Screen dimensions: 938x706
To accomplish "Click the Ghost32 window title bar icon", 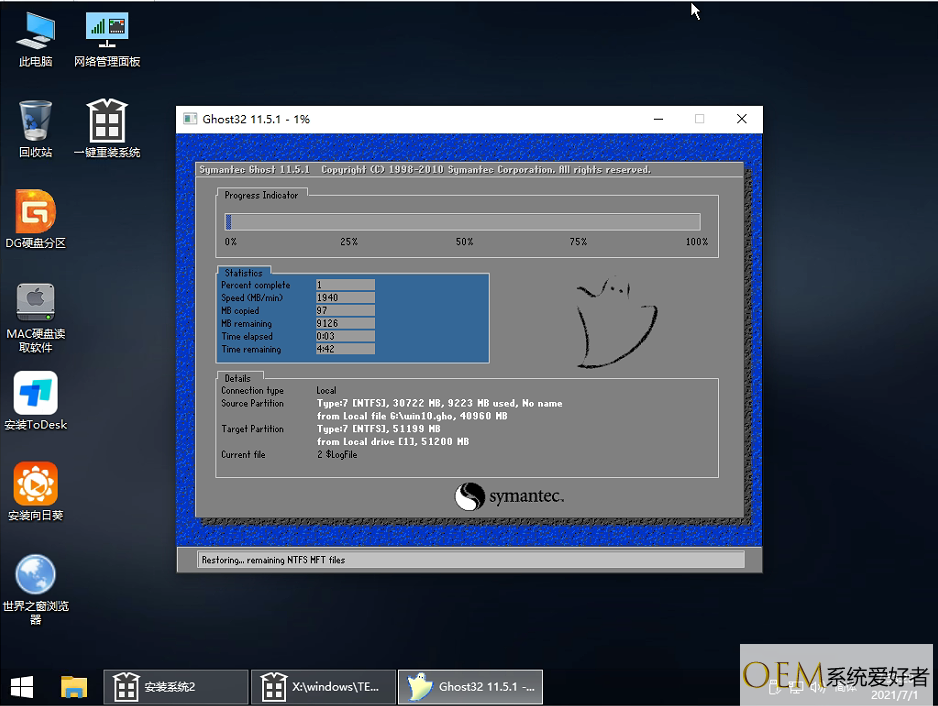I will coord(190,119).
